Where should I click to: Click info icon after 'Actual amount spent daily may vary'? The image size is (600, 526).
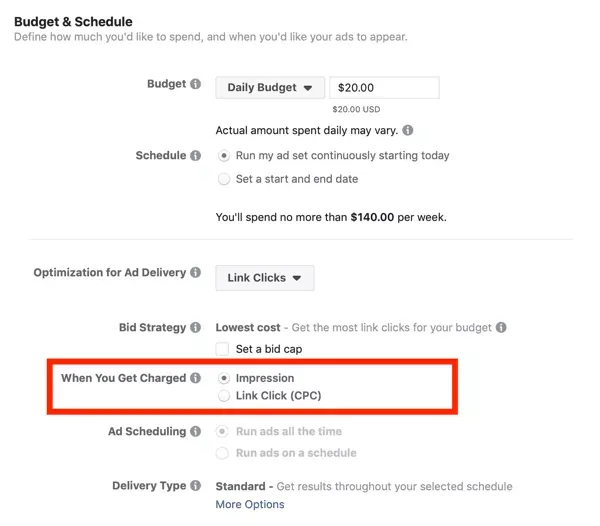(408, 131)
